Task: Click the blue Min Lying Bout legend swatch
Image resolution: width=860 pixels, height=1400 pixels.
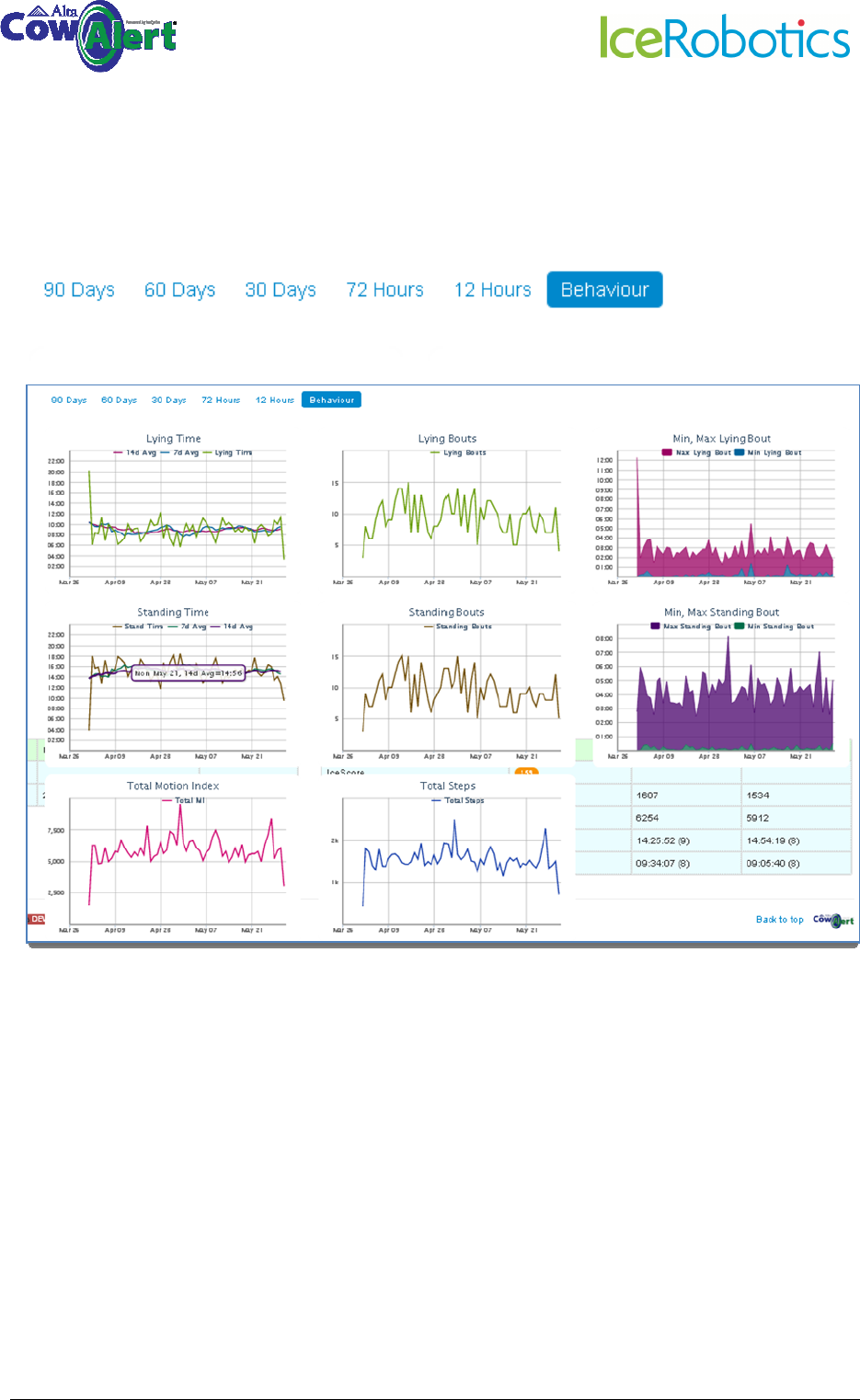Action: click(739, 453)
